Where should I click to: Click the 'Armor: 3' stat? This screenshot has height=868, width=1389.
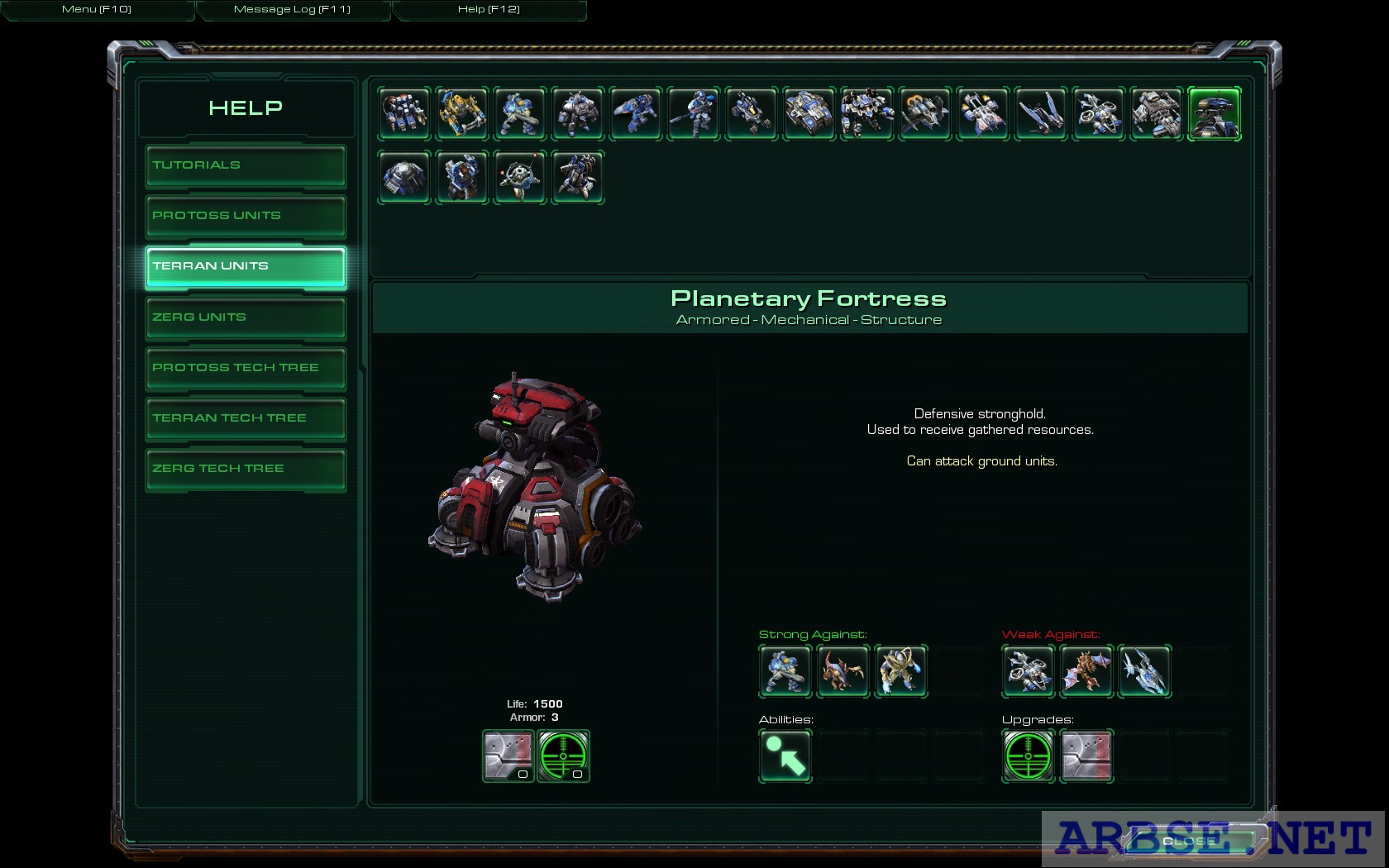click(x=535, y=718)
